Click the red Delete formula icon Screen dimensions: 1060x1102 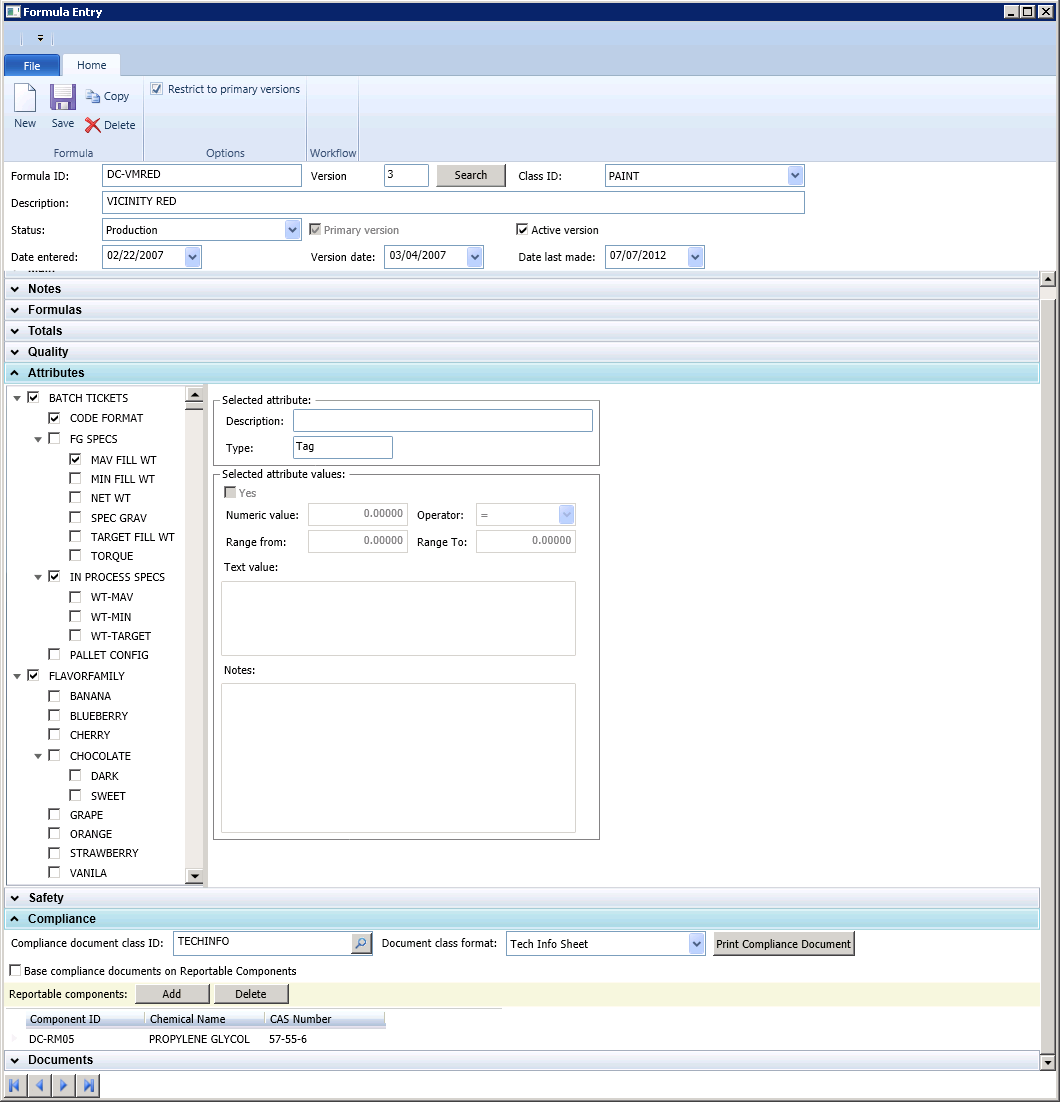pyautogui.click(x=93, y=126)
